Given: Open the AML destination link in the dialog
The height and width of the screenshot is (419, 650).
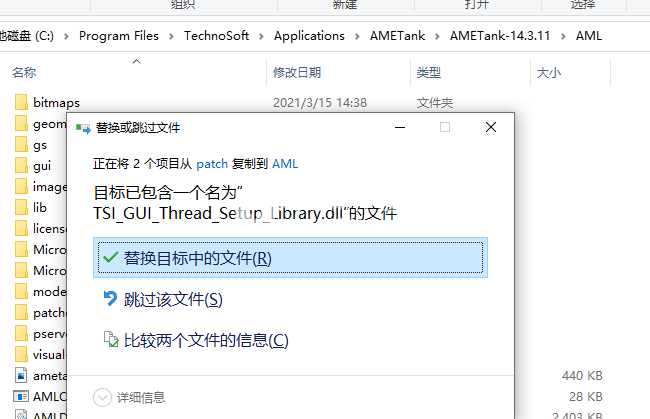Looking at the screenshot, I should click(285, 163).
